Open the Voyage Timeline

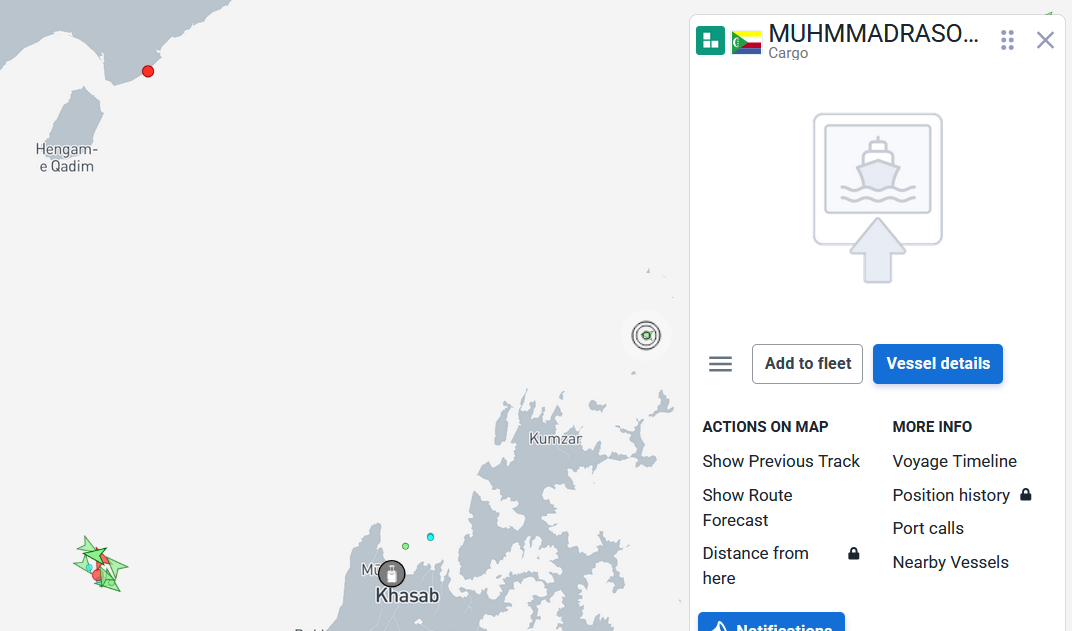point(954,461)
